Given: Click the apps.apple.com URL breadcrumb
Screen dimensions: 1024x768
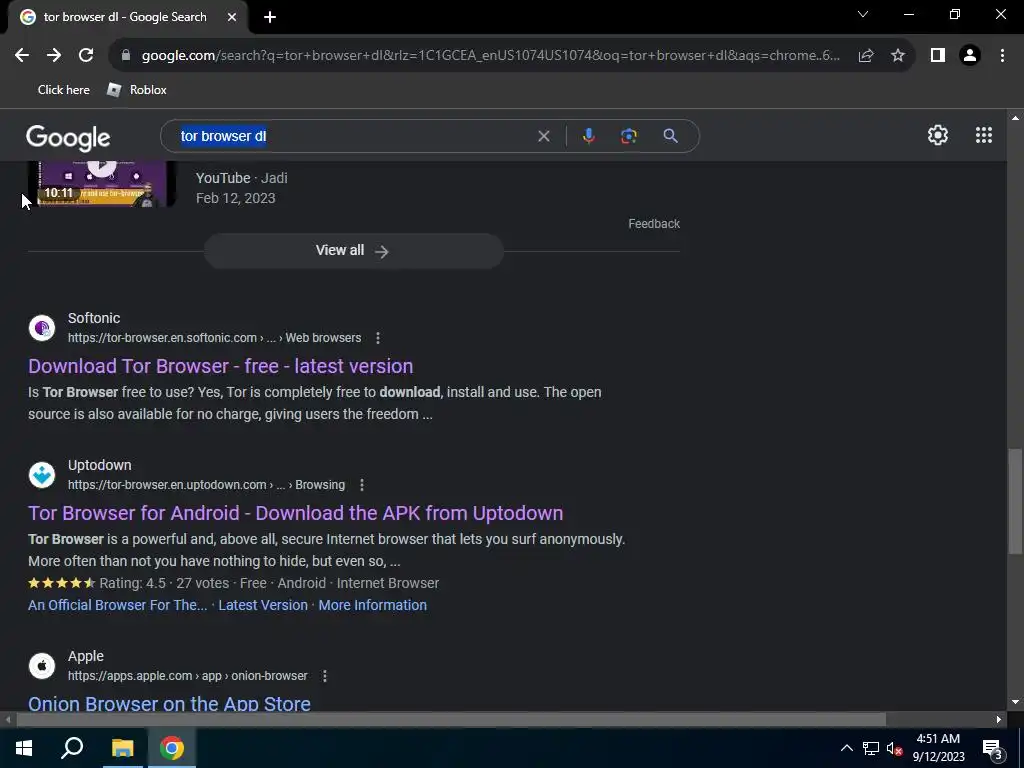Looking at the screenshot, I should pos(187,676).
